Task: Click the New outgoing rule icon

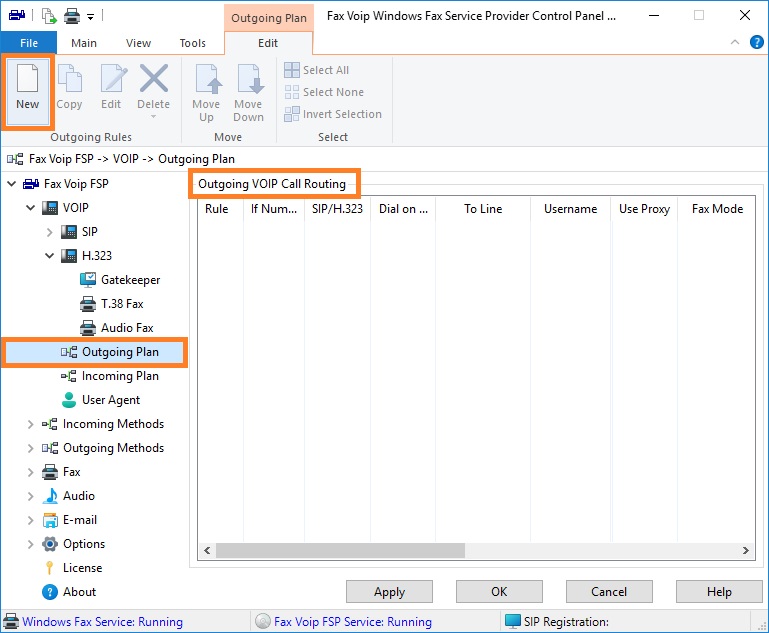Action: [27, 78]
